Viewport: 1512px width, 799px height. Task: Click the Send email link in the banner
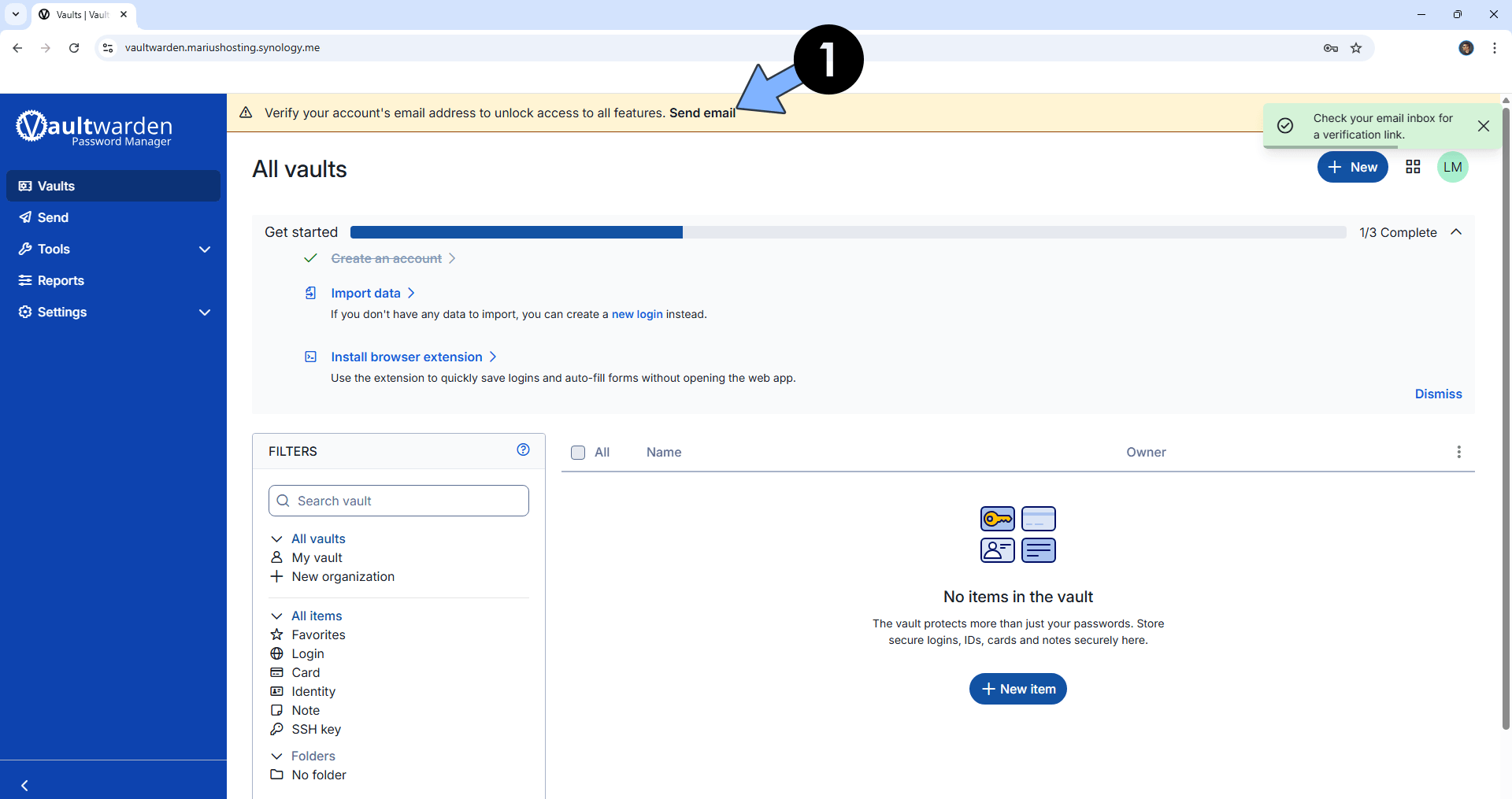pos(702,113)
